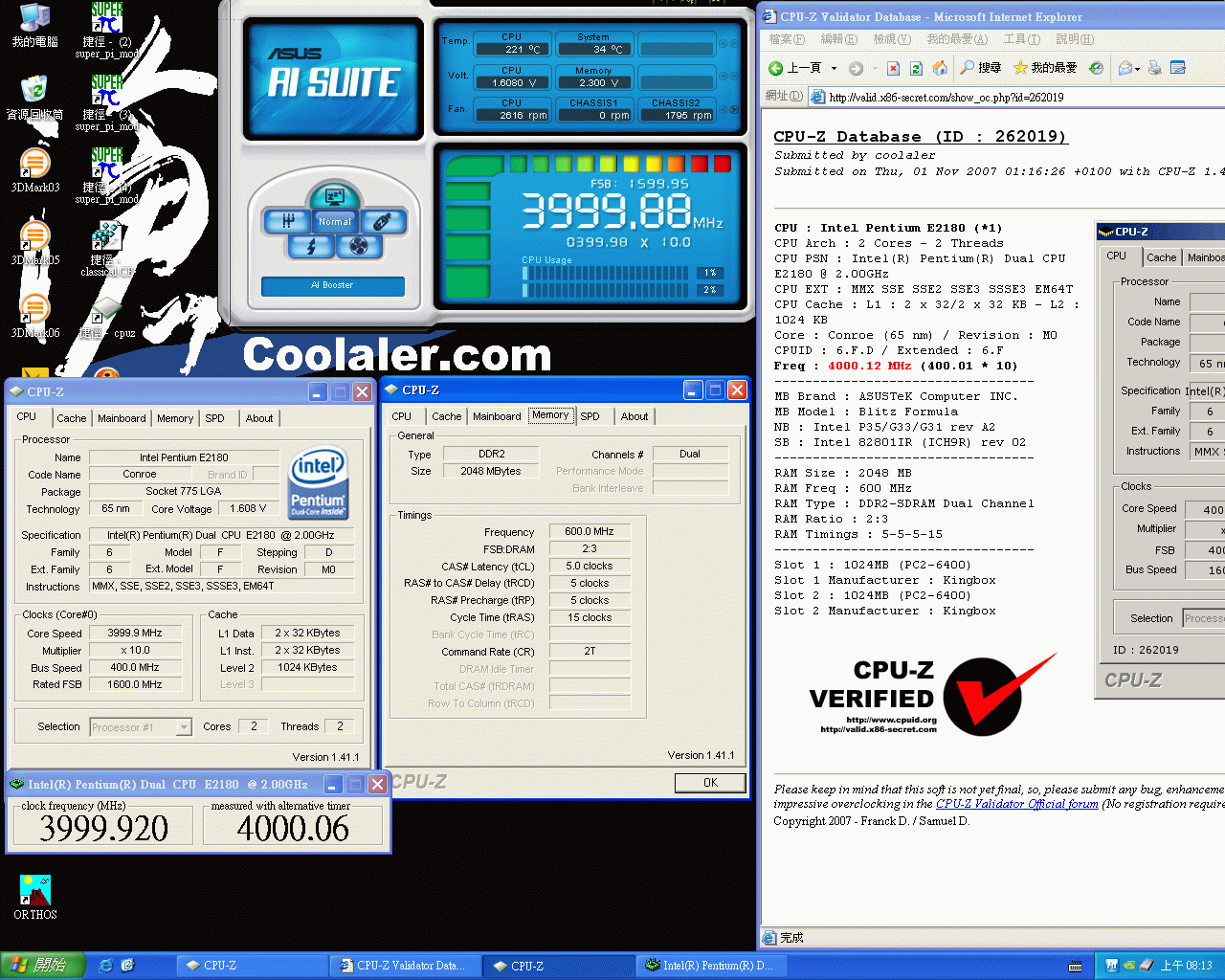
Task: Click the AI Suite gear-shift icon
Action: pos(287,222)
